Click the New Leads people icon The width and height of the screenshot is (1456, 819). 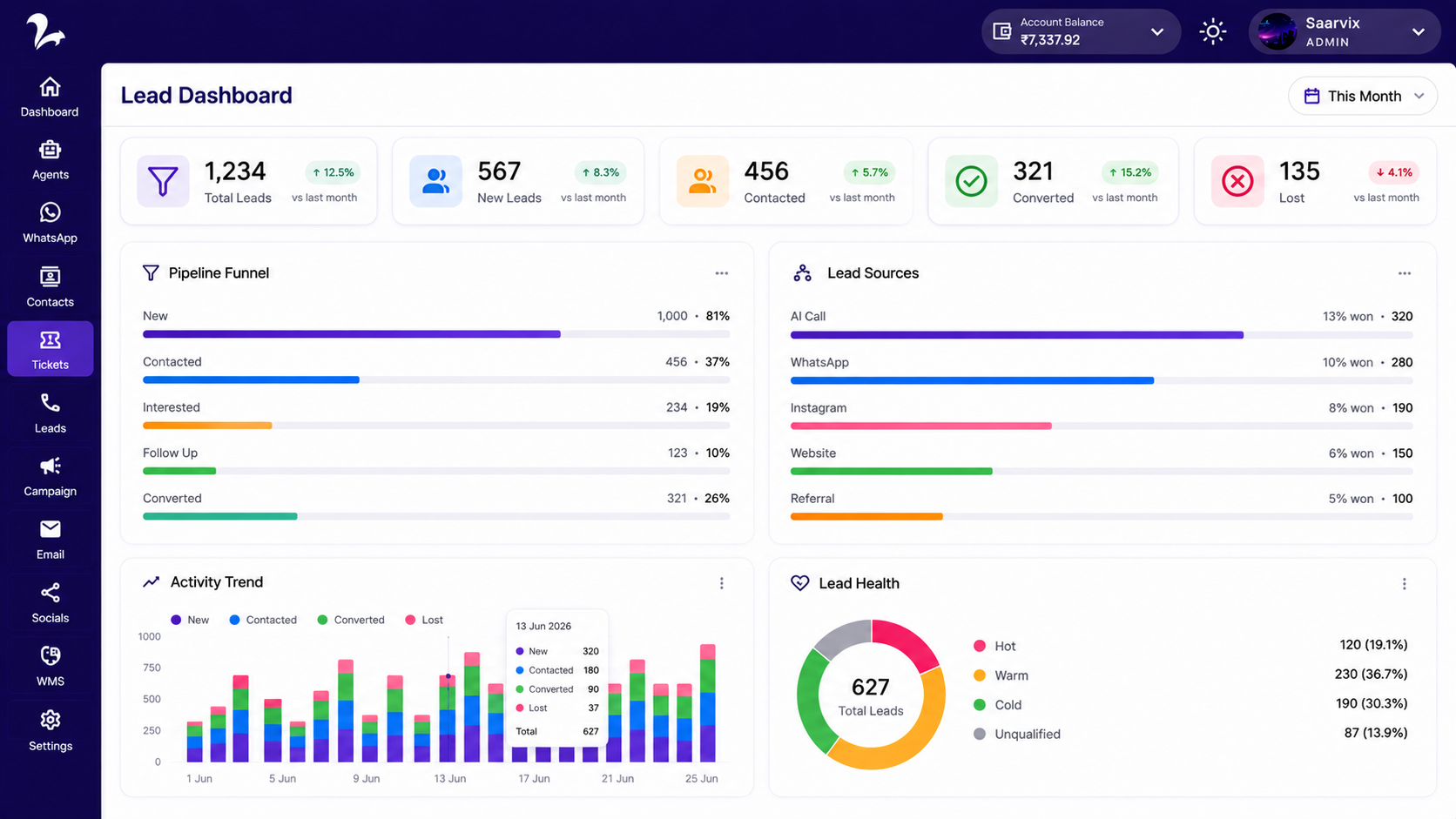coord(435,181)
